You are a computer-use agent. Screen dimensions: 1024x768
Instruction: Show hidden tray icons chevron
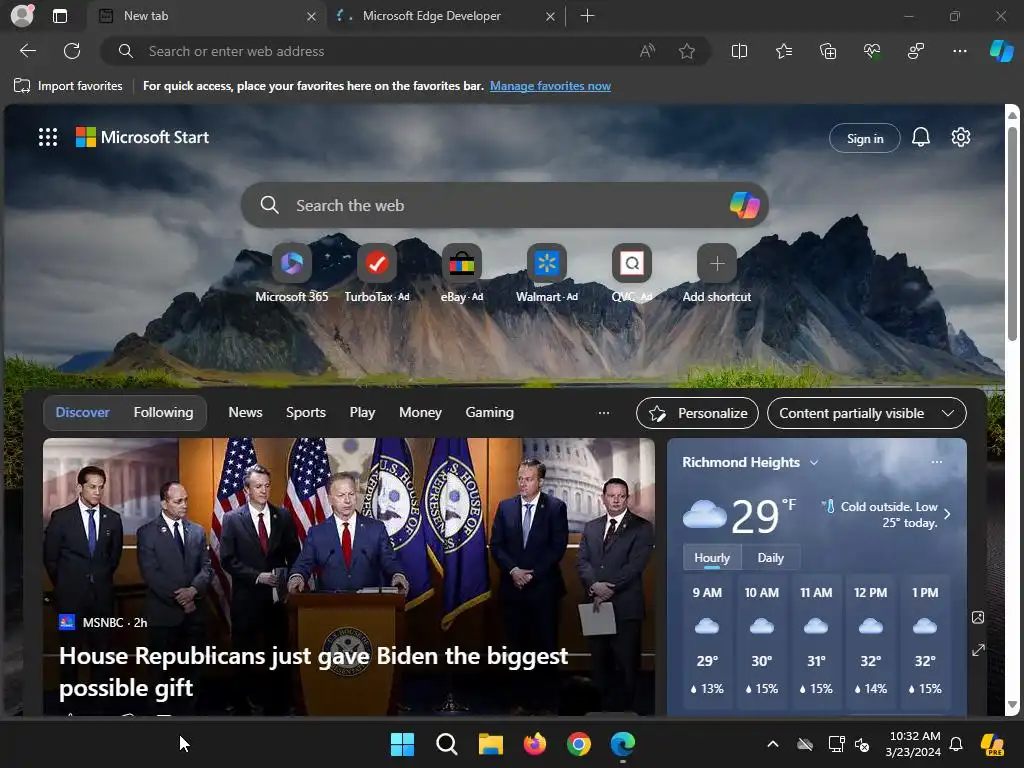point(773,744)
